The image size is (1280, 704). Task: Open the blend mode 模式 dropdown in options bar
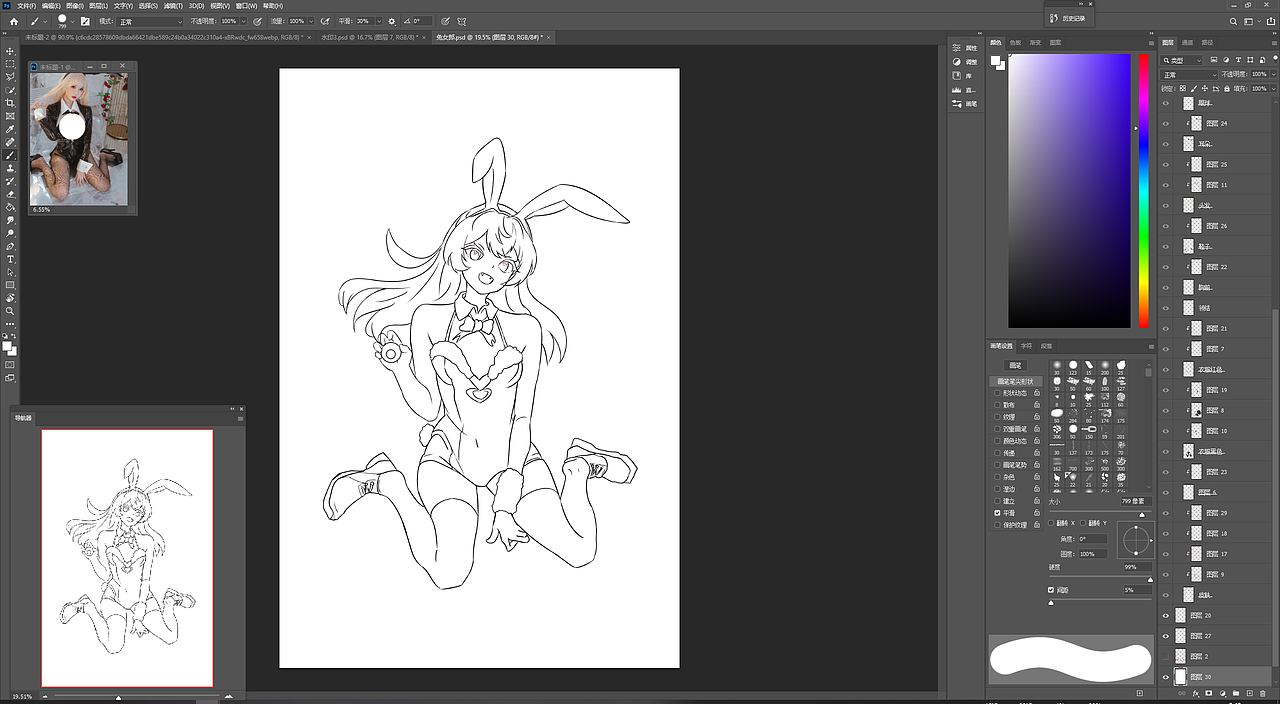(151, 21)
